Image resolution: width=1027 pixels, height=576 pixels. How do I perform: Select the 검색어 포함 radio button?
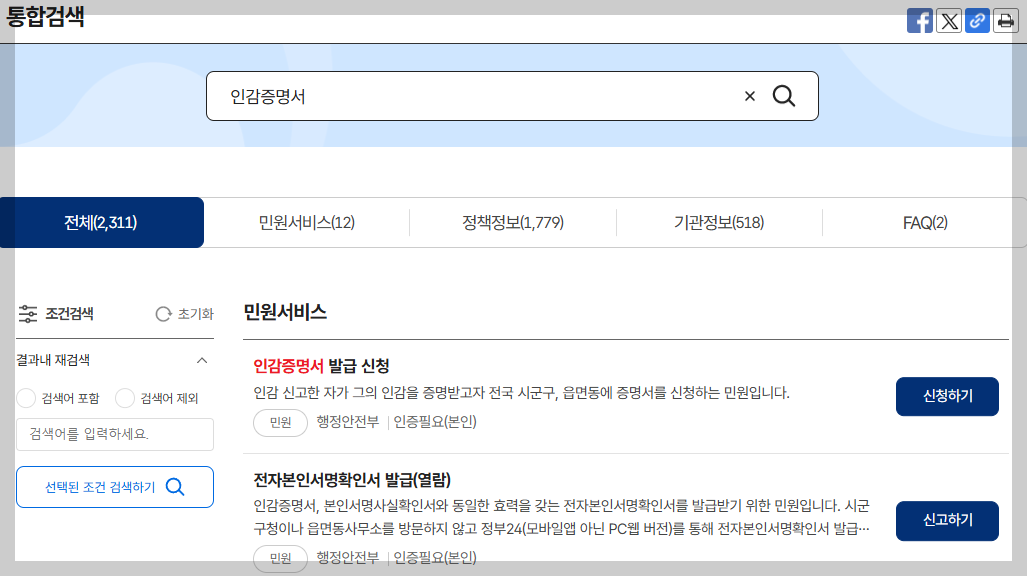click(26, 398)
